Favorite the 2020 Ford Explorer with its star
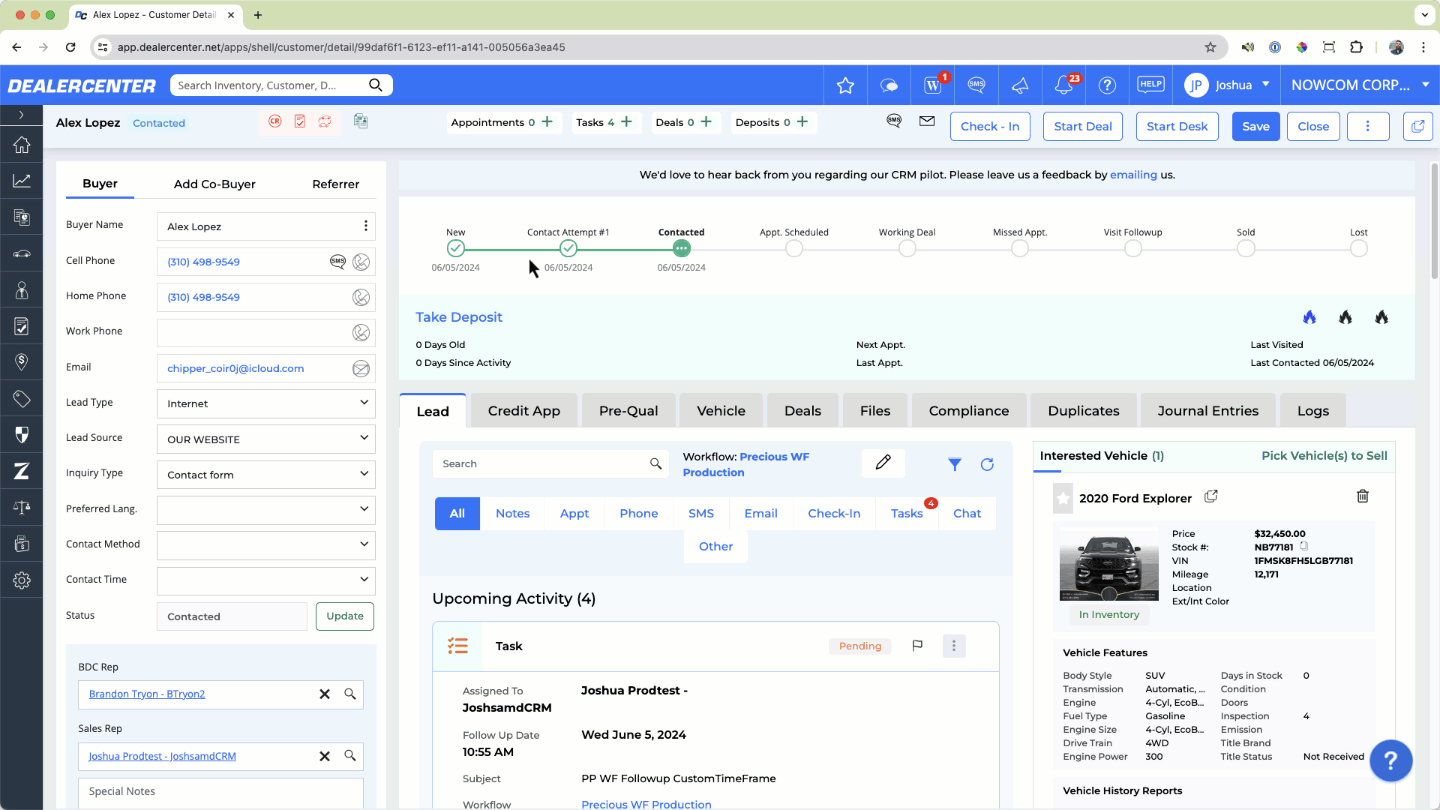This screenshot has width=1440, height=810. click(1063, 498)
